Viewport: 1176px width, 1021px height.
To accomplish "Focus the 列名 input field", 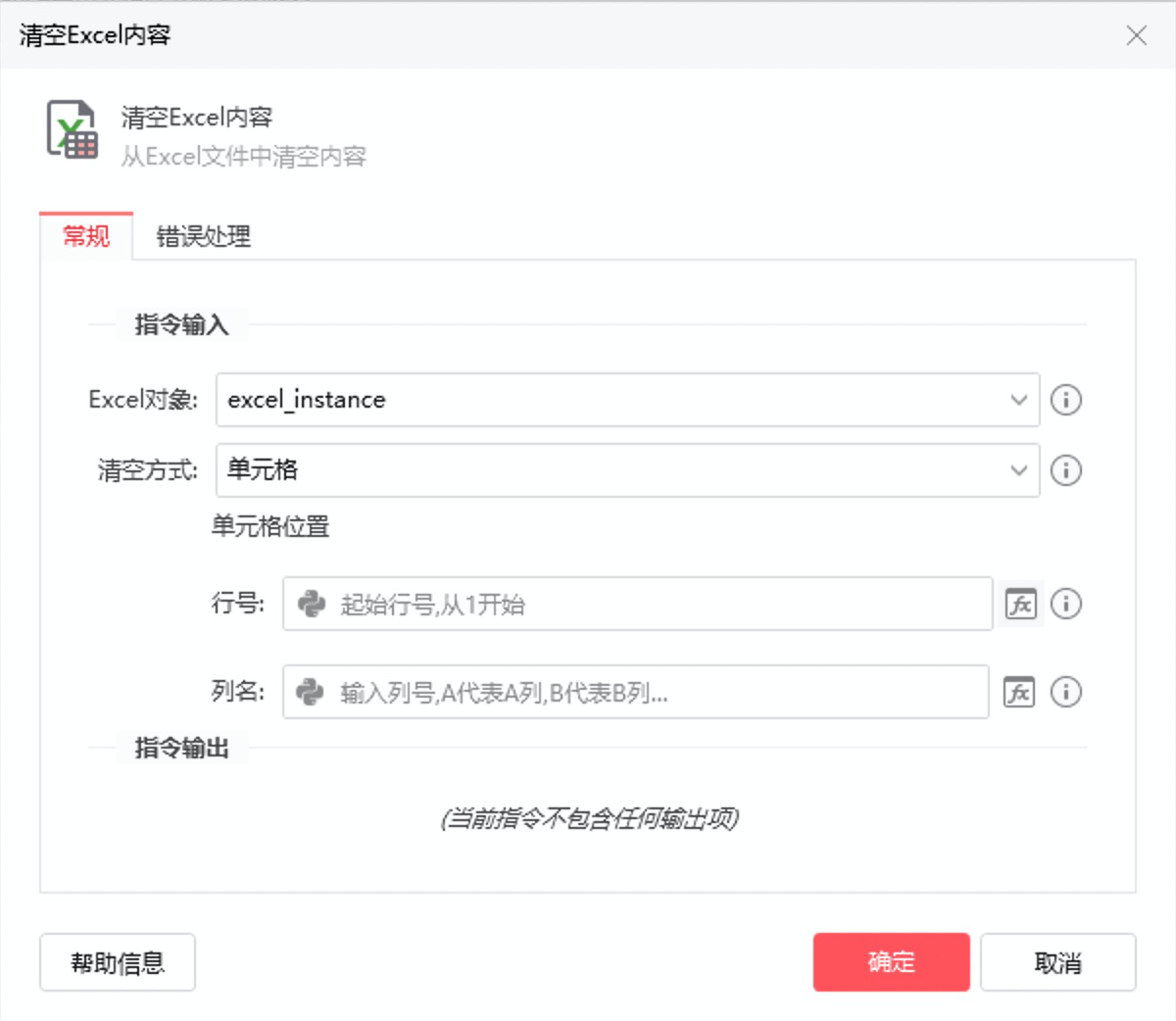I will click(x=636, y=692).
